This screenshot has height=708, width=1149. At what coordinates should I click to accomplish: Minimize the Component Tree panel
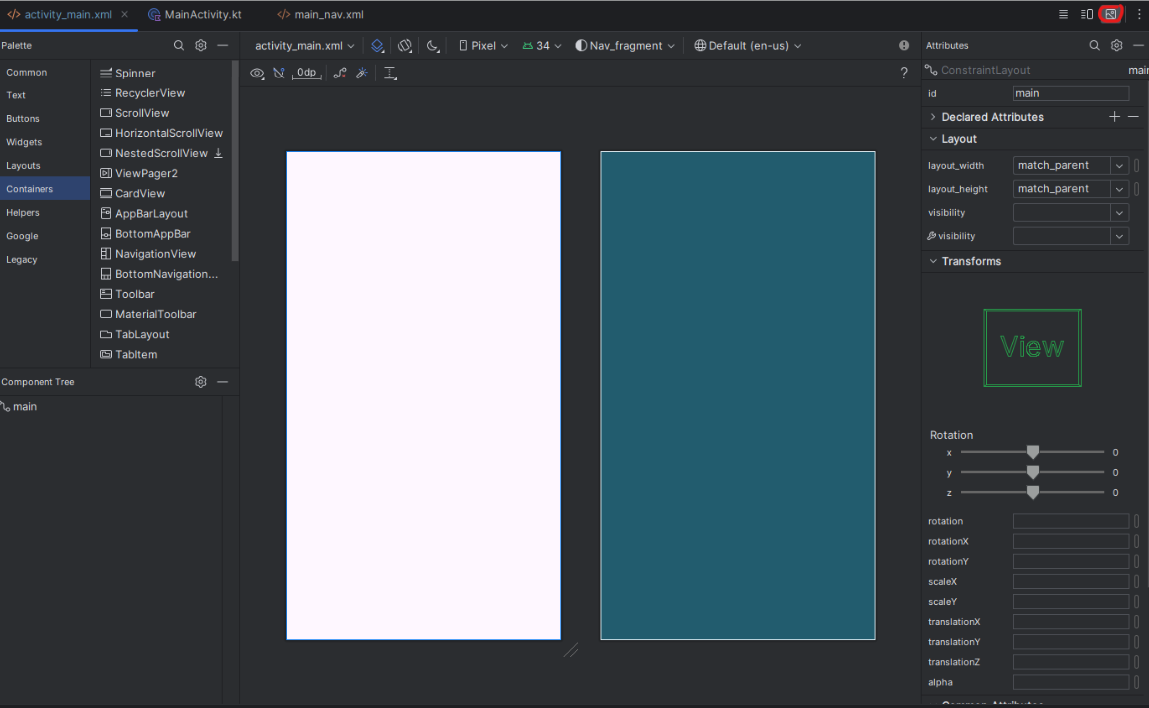[223, 382]
